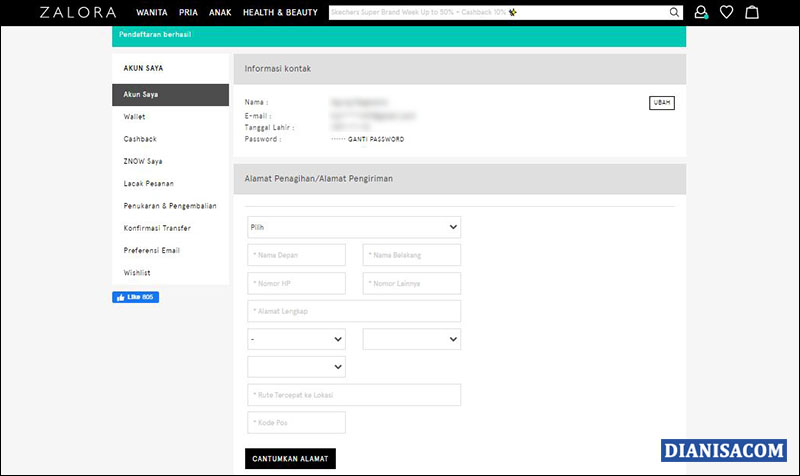
Task: Open the user account icon
Action: click(701, 13)
